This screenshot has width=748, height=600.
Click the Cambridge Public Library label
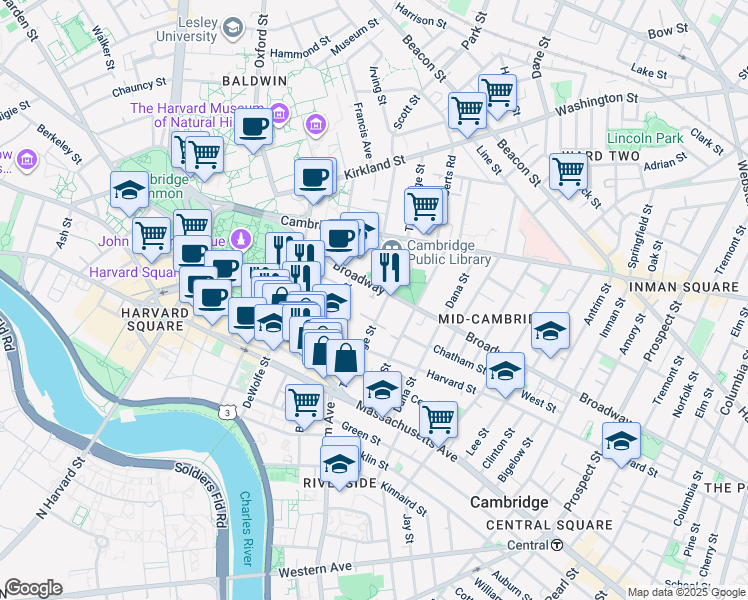coord(449,252)
